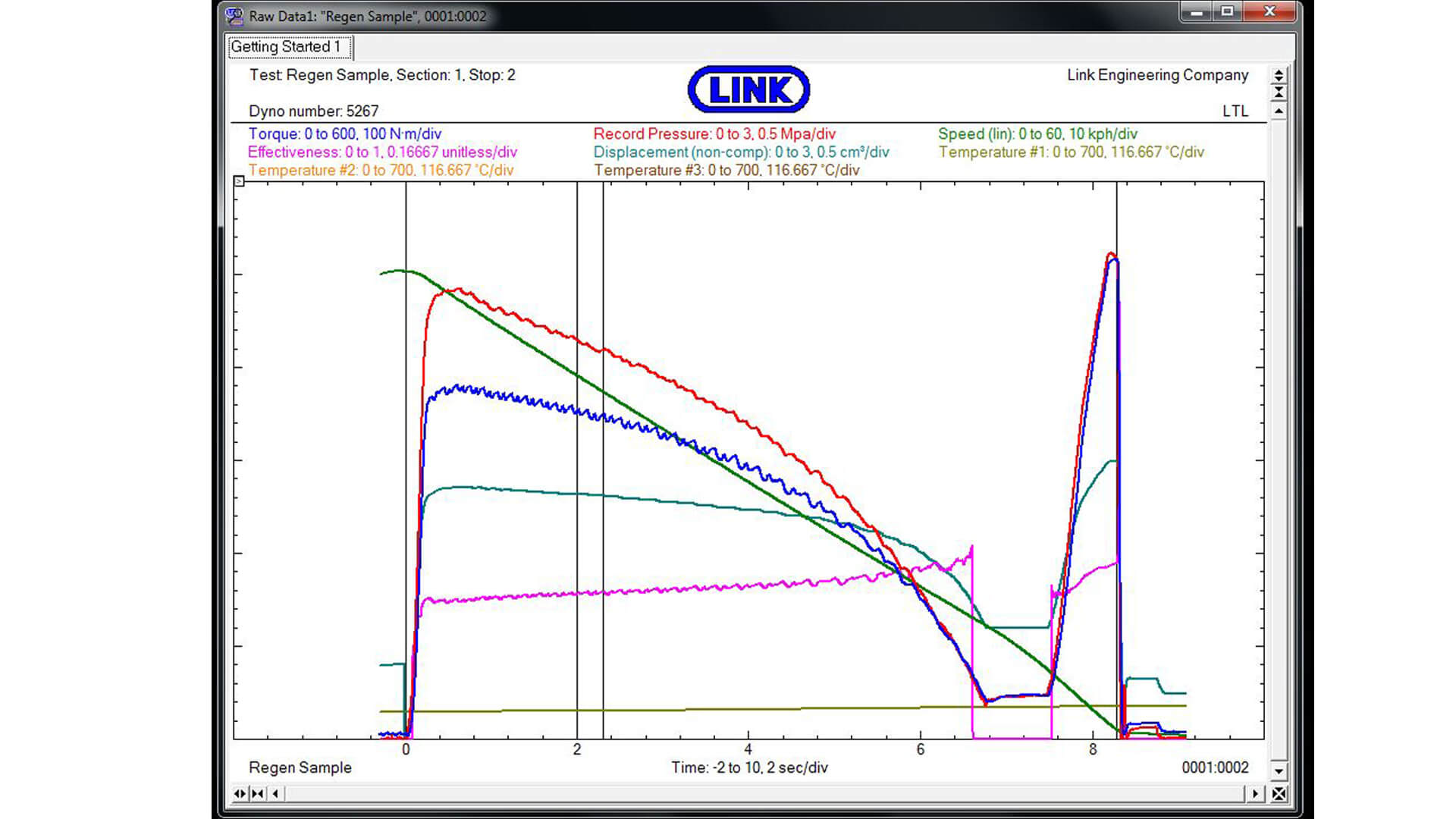1456x819 pixels.
Task: Click the Torque legend label
Action: point(345,134)
